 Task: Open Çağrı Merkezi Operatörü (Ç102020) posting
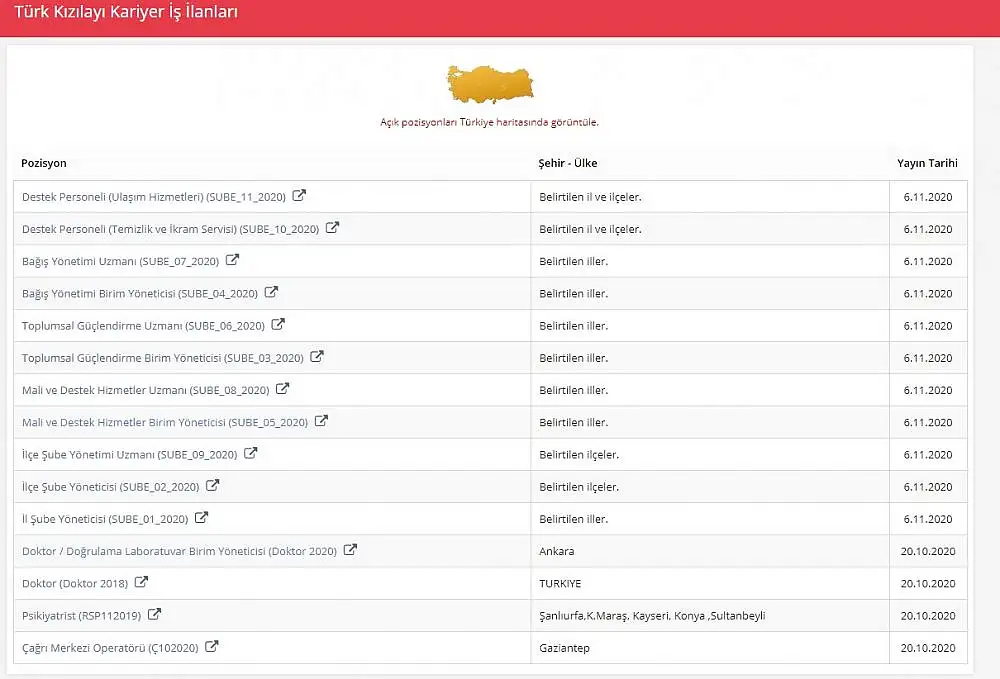[110, 648]
